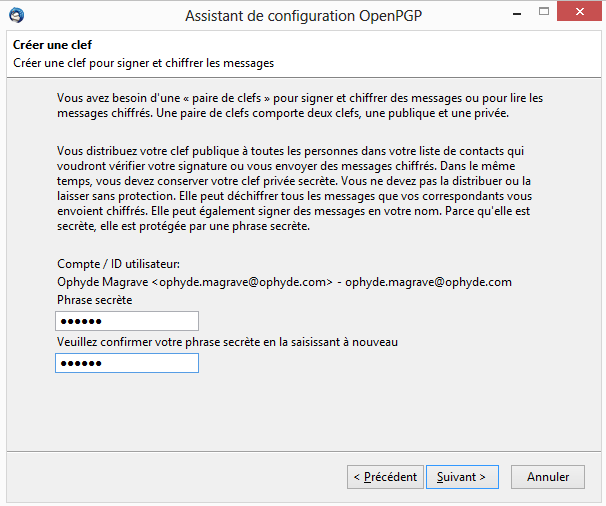Click the Thunderbird icon in the title bar
Image resolution: width=606 pixels, height=506 pixels.
tap(16, 15)
